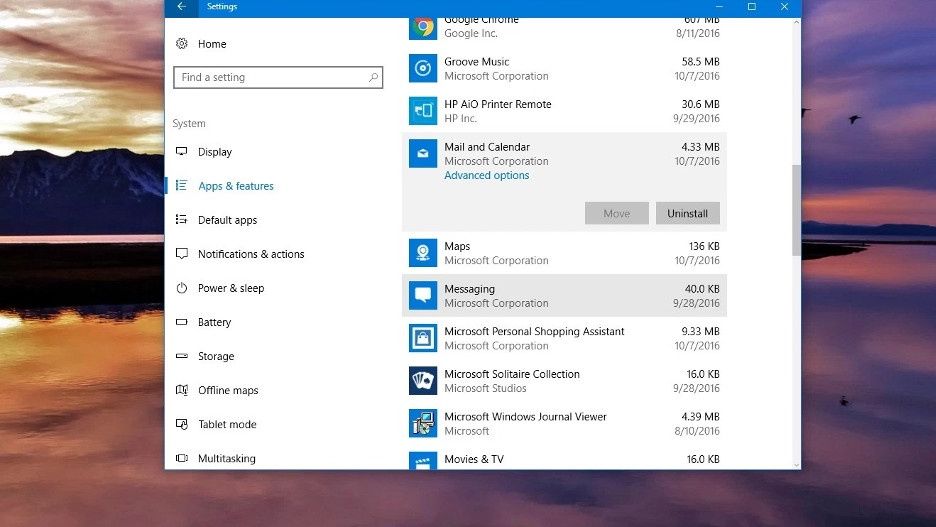Click the Notifications & actions speech icon
Screen dimensions: 936x527
[182, 254]
